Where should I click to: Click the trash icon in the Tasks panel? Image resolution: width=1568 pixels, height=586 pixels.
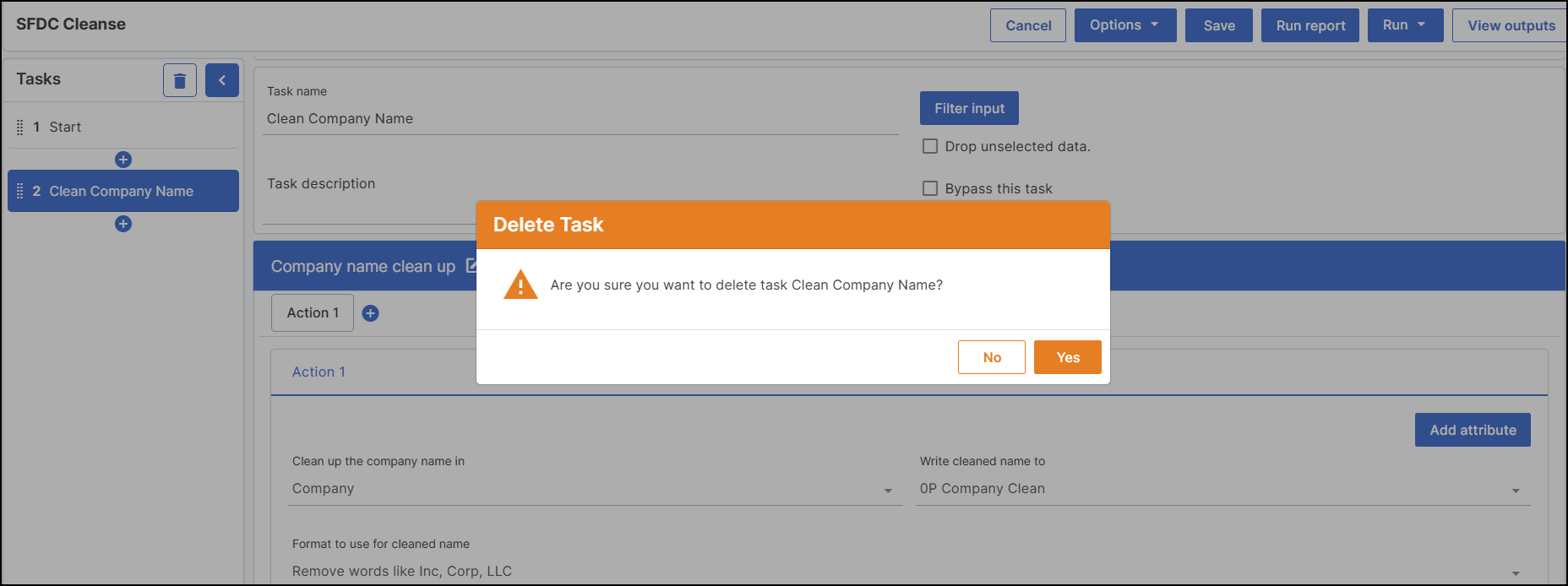179,79
